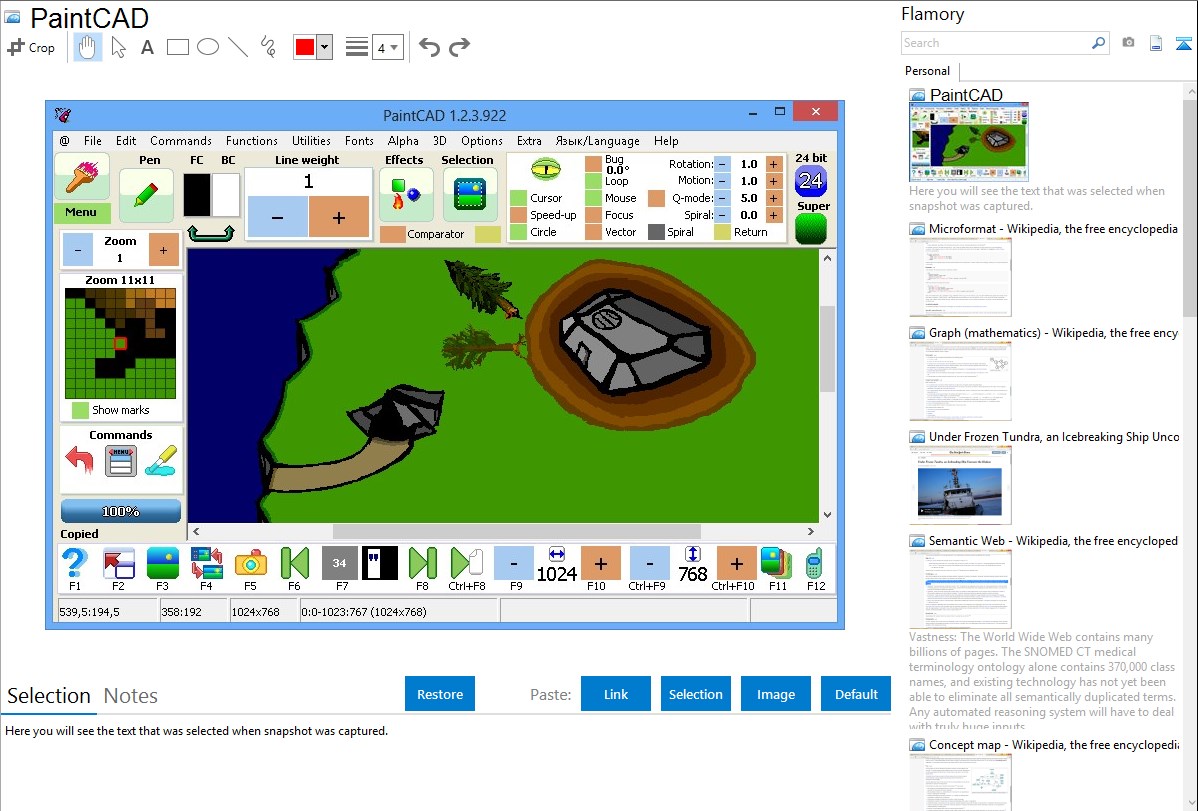Swap foreground and background colors arrow

point(211,232)
